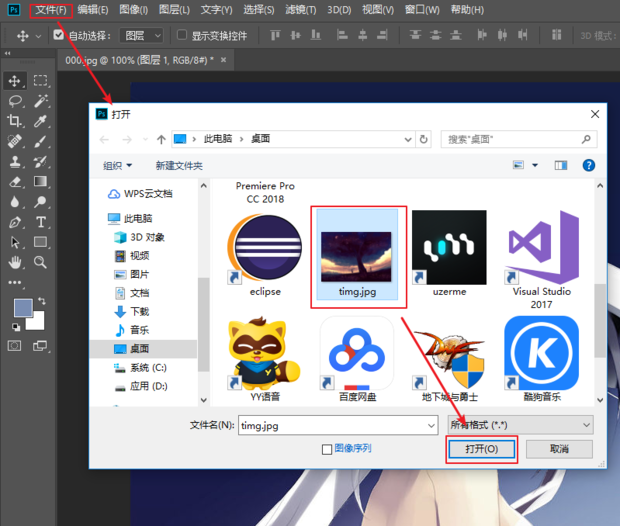Open the recent locations dropdown arrow
This screenshot has height=526, width=620.
[146, 139]
